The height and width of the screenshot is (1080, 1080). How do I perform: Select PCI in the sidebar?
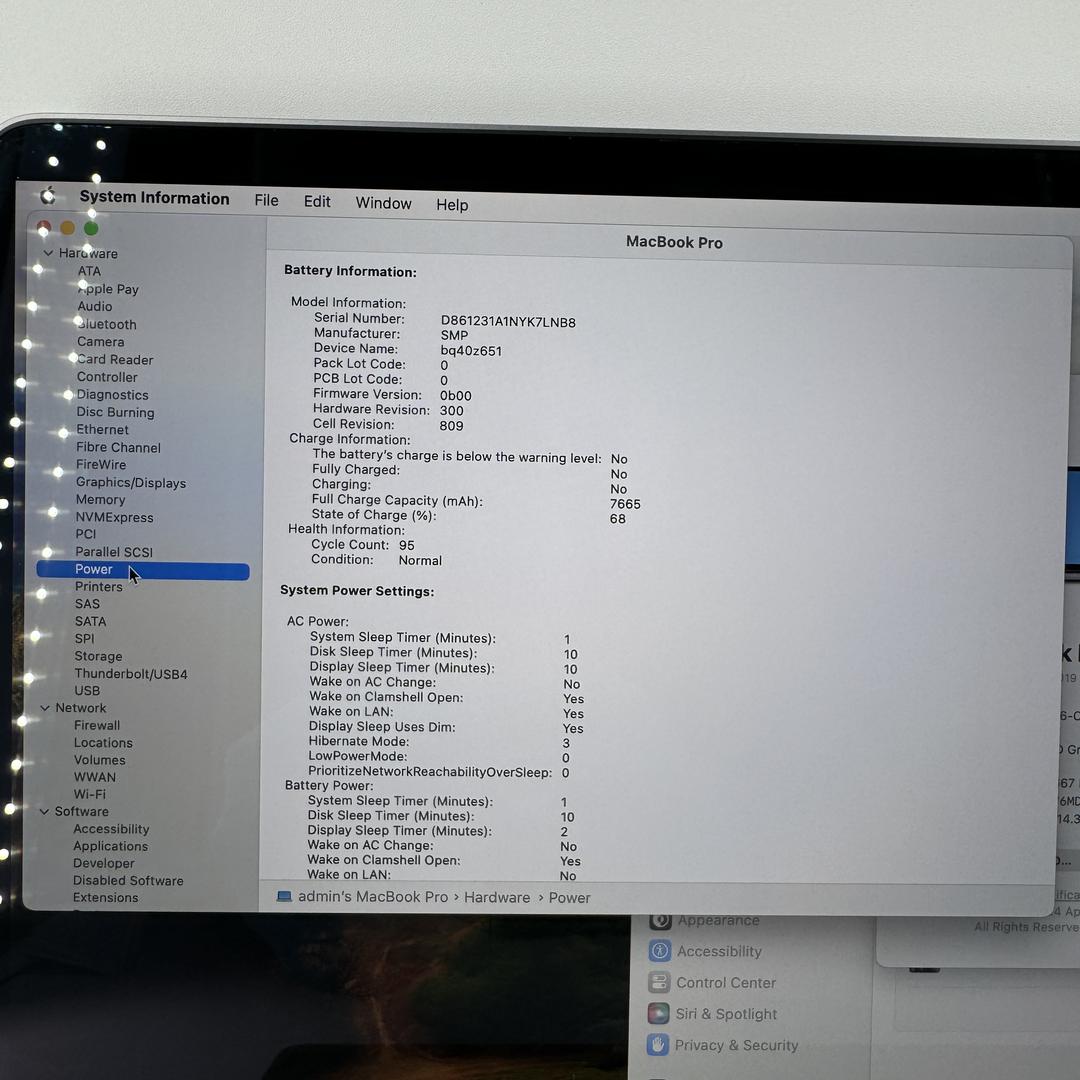tap(85, 534)
